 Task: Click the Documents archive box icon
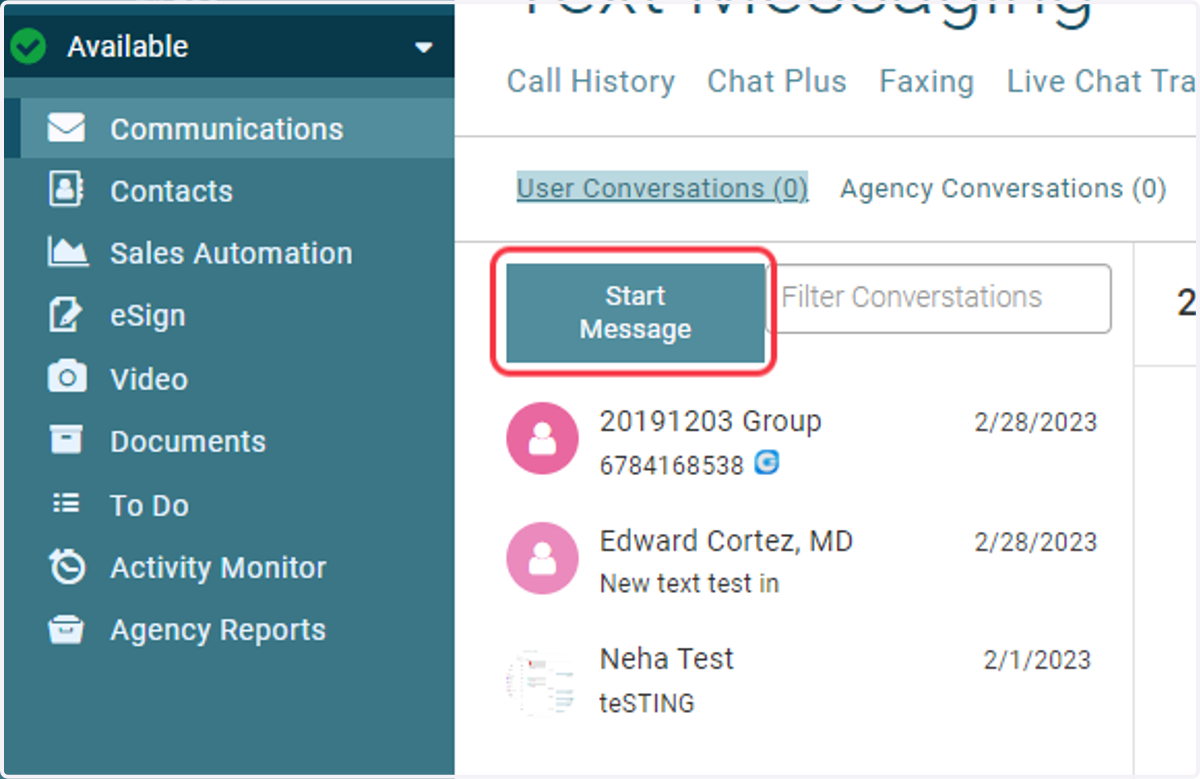(x=67, y=441)
